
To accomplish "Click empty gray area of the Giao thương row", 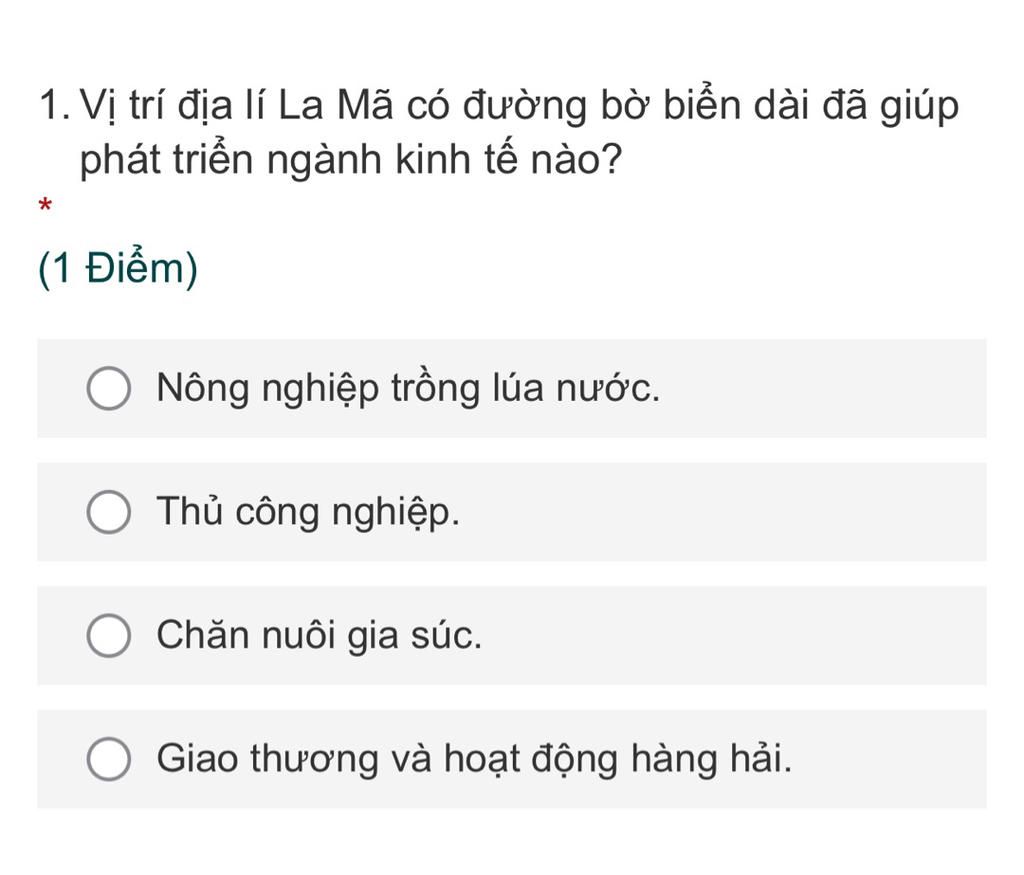I will [888, 759].
